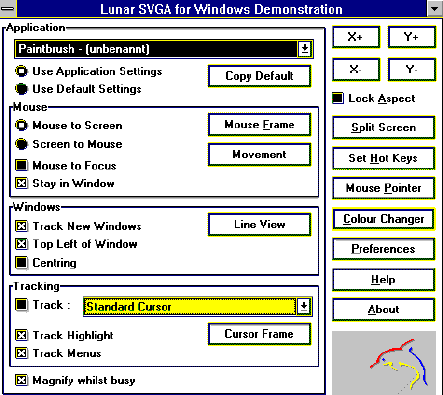This screenshot has height=395, width=443.
Task: Expand the Standard Cursor dropdown arrow
Action: [x=304, y=306]
